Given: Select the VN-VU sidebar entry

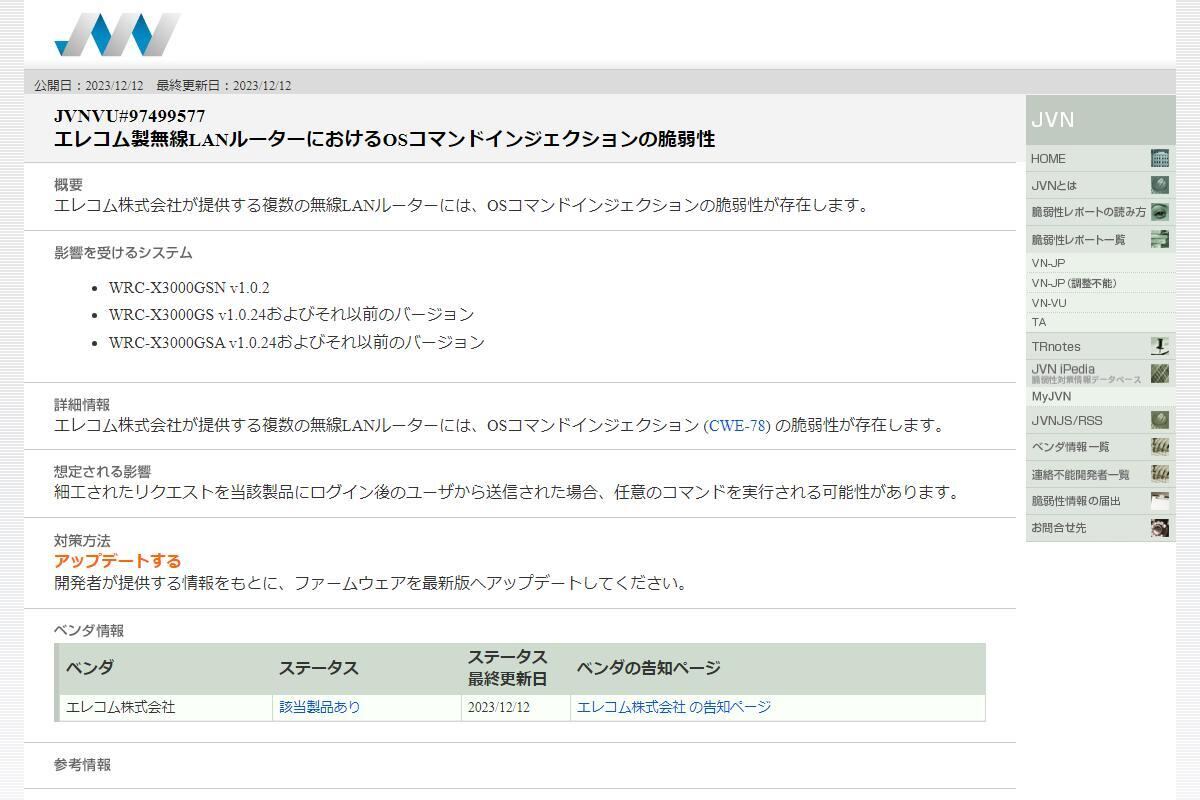Looking at the screenshot, I should tap(1100, 303).
